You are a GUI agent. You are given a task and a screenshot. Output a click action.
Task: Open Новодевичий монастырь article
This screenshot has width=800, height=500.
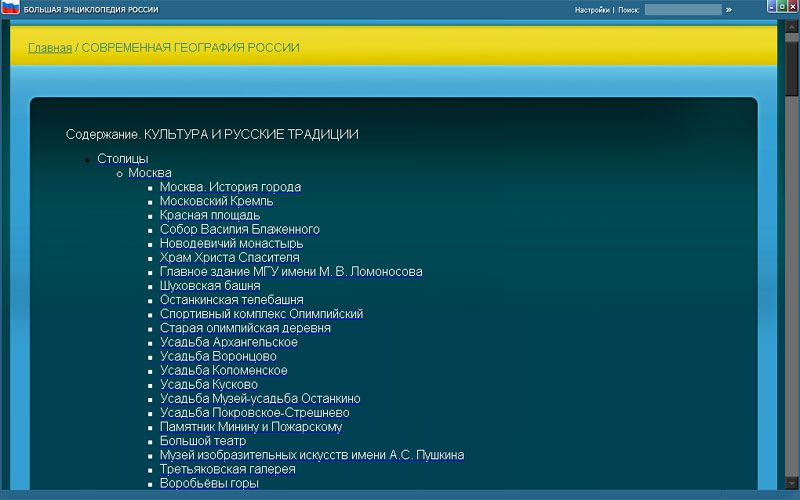[x=231, y=243]
